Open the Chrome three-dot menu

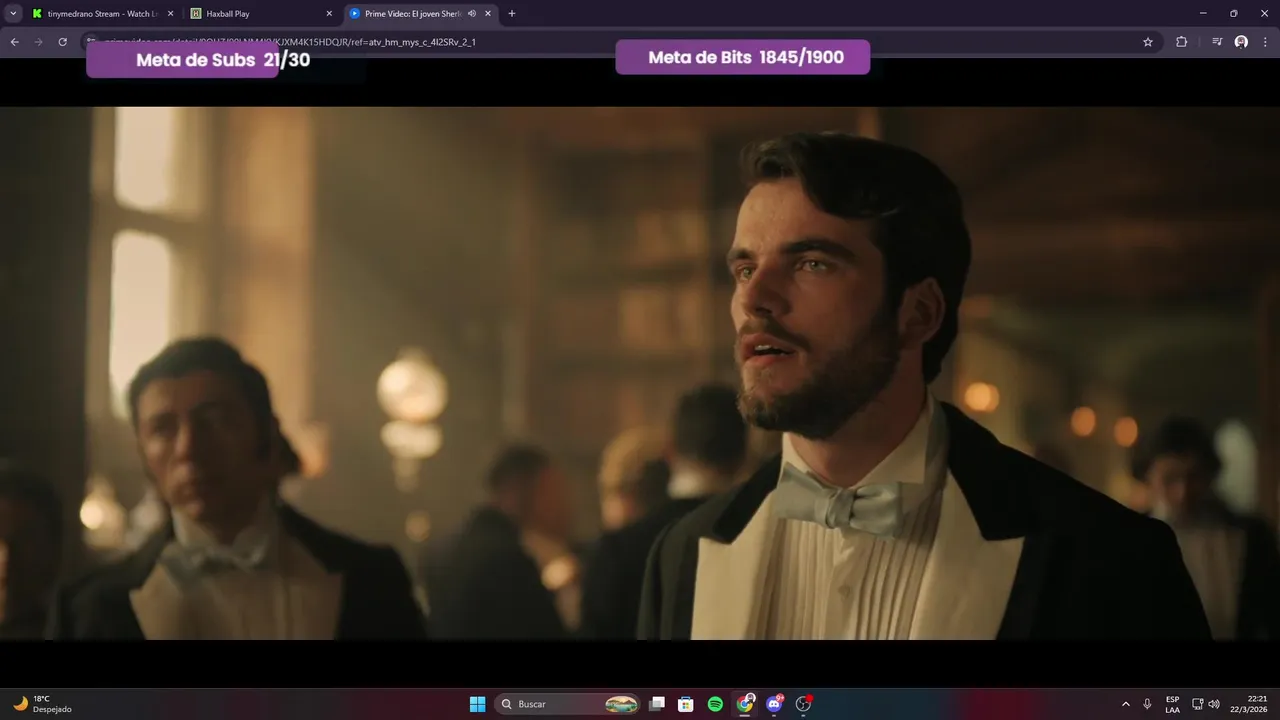pos(1265,42)
